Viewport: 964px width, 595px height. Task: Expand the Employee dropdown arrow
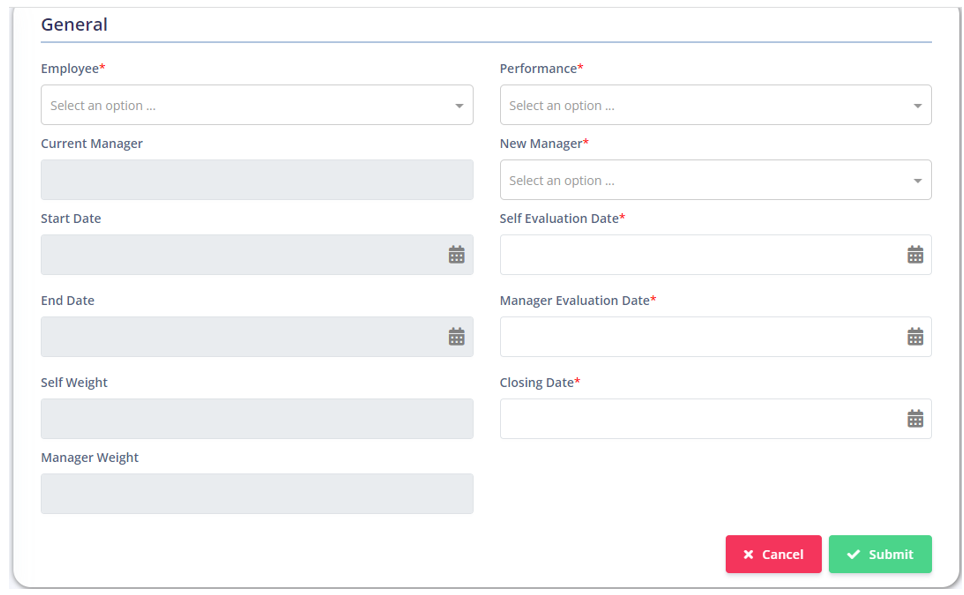click(x=459, y=106)
